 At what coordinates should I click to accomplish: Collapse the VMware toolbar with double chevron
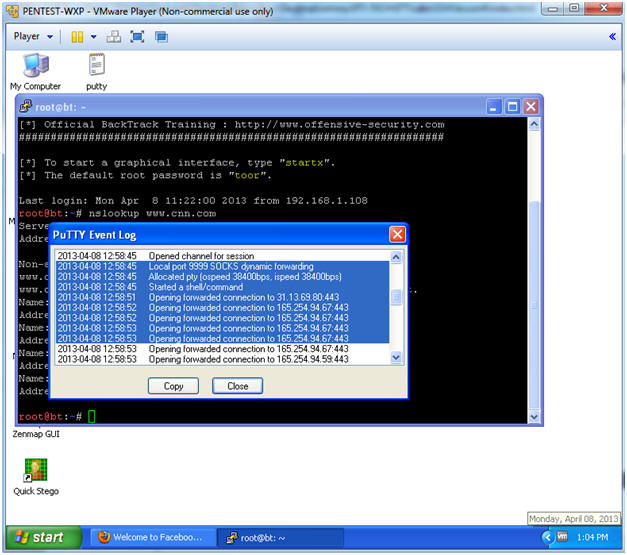click(x=612, y=37)
